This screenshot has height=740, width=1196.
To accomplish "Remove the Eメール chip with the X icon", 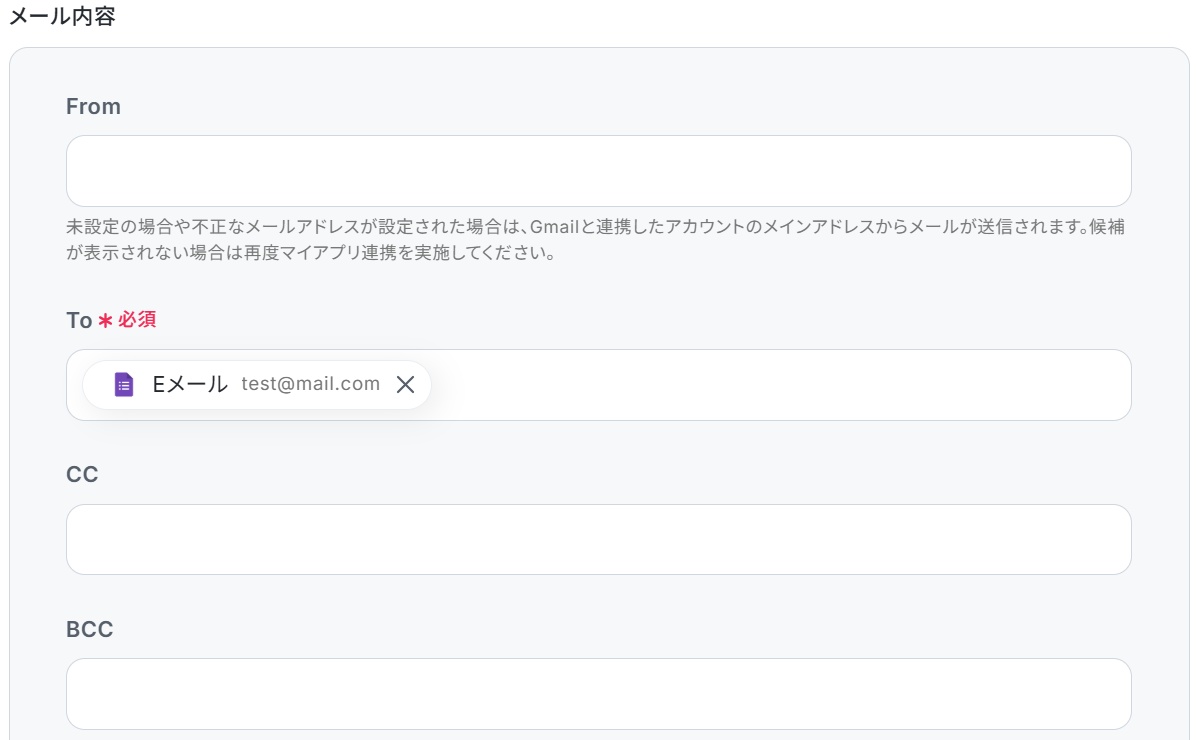I will (x=405, y=385).
